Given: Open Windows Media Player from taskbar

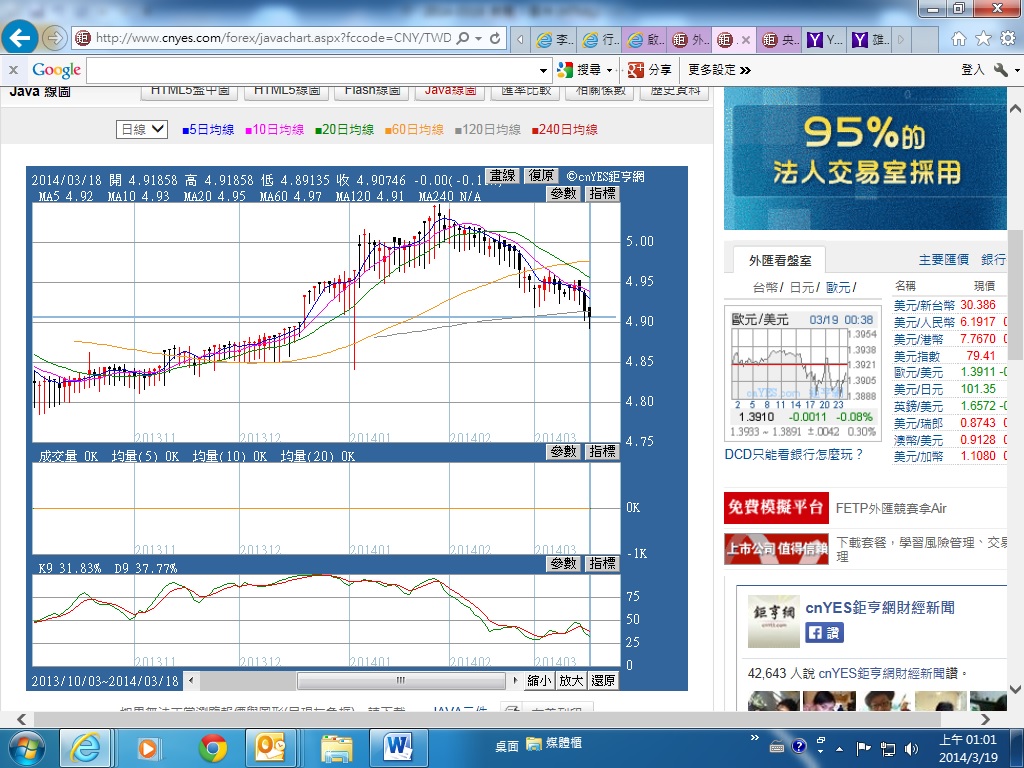Looking at the screenshot, I should click(148, 748).
